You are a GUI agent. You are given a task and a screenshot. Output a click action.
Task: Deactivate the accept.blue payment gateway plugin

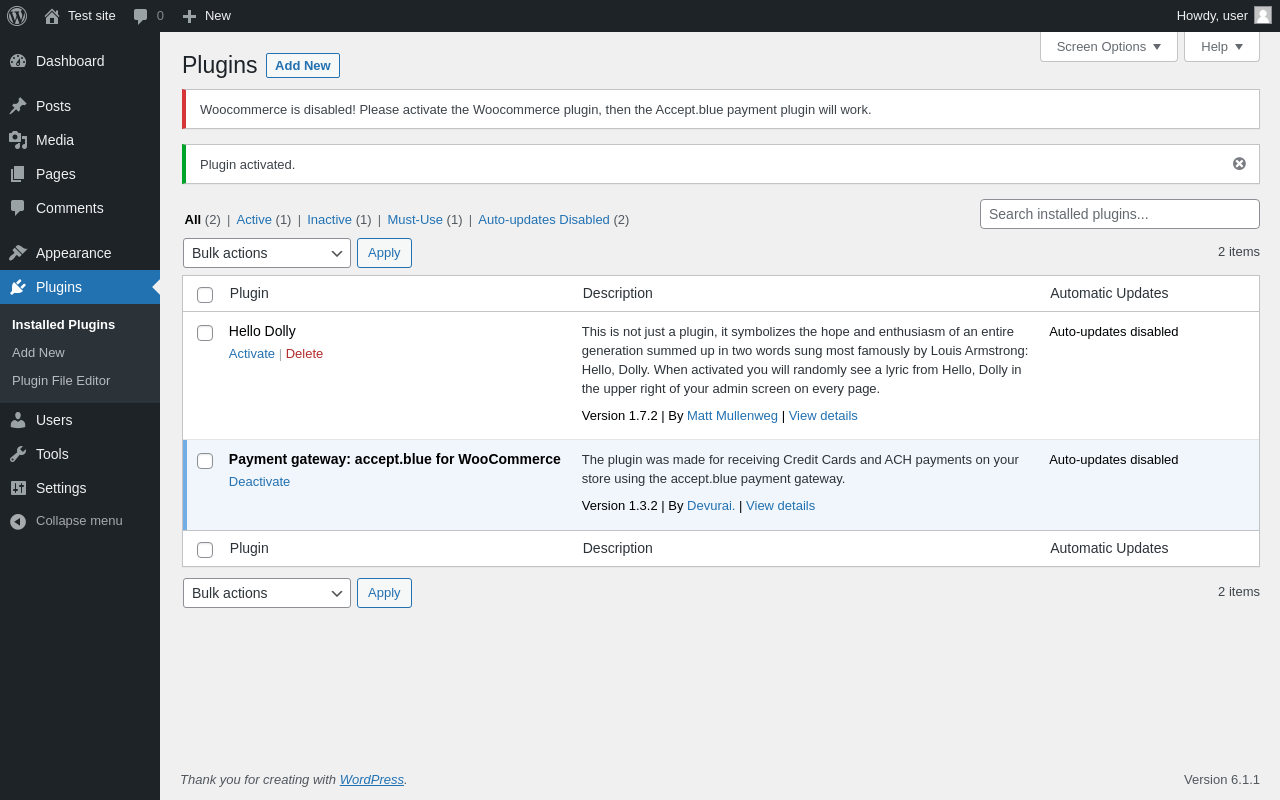click(x=259, y=482)
